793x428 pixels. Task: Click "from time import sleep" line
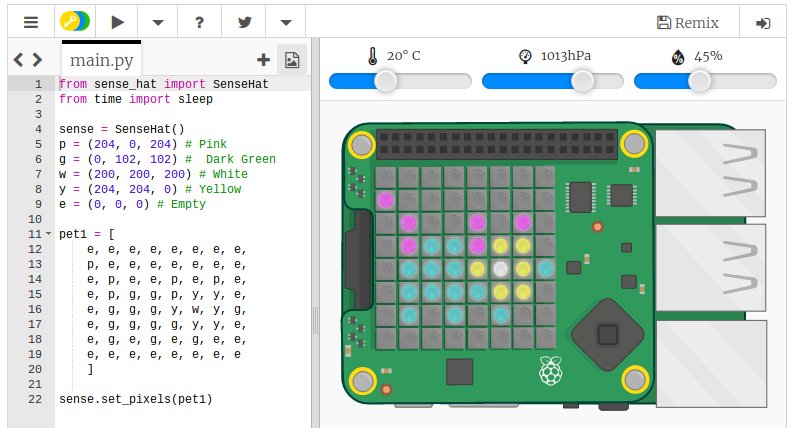[136, 99]
